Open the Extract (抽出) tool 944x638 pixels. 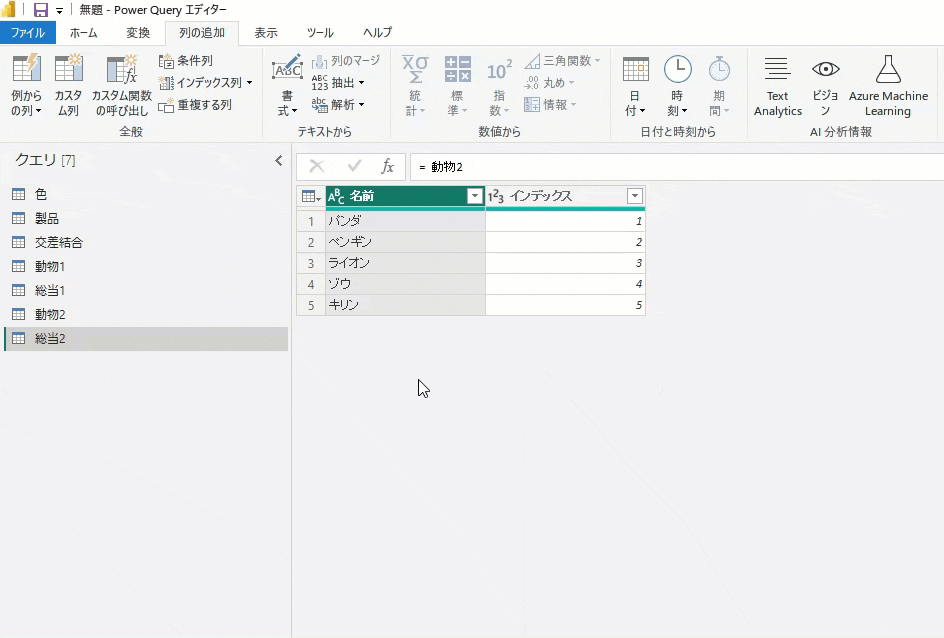point(338,82)
